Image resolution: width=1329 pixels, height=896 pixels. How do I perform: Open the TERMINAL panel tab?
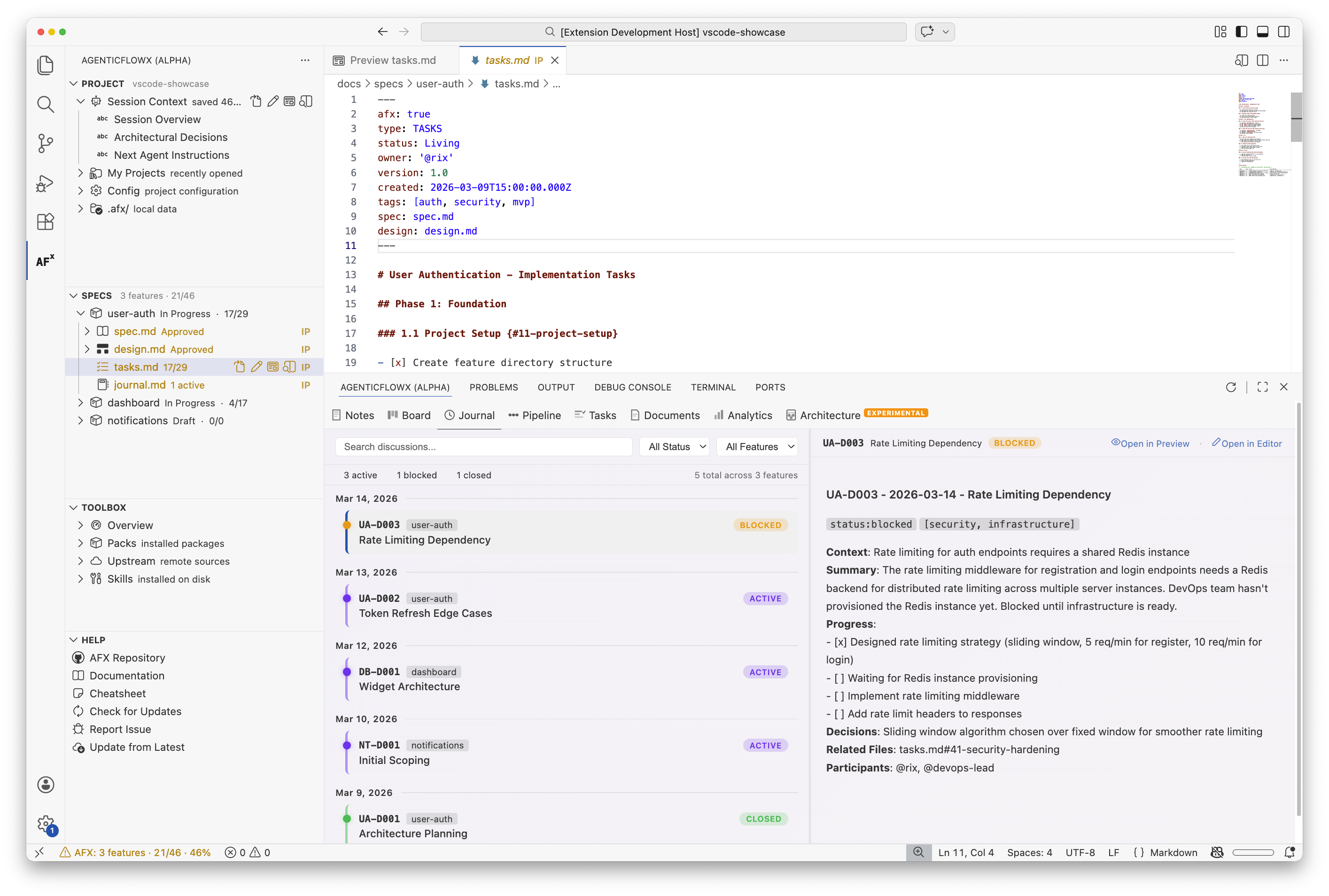(x=713, y=388)
